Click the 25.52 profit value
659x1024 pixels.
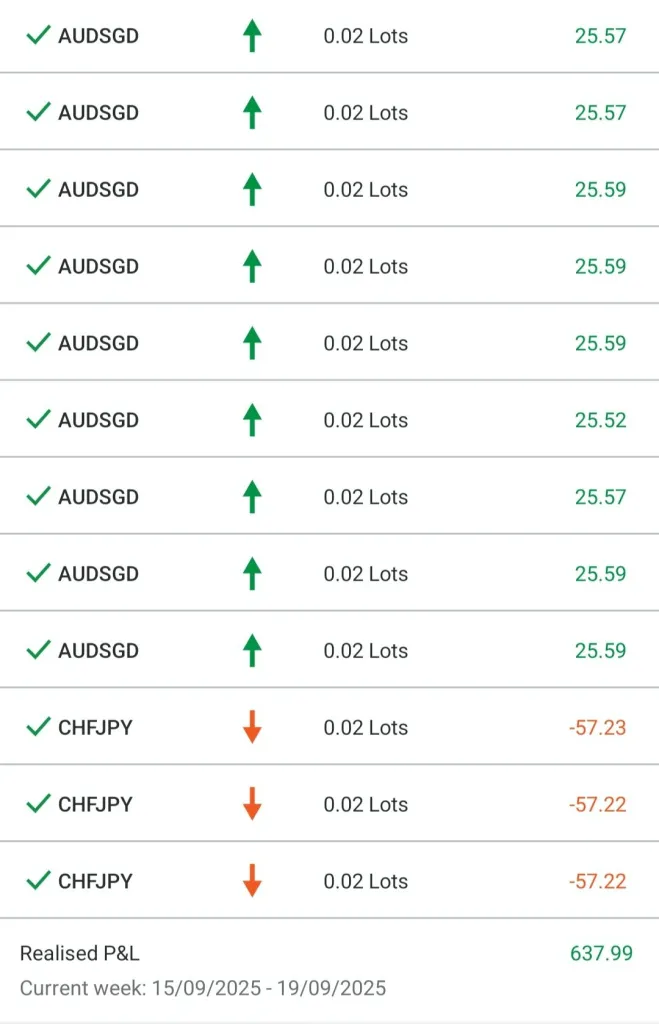click(x=600, y=420)
